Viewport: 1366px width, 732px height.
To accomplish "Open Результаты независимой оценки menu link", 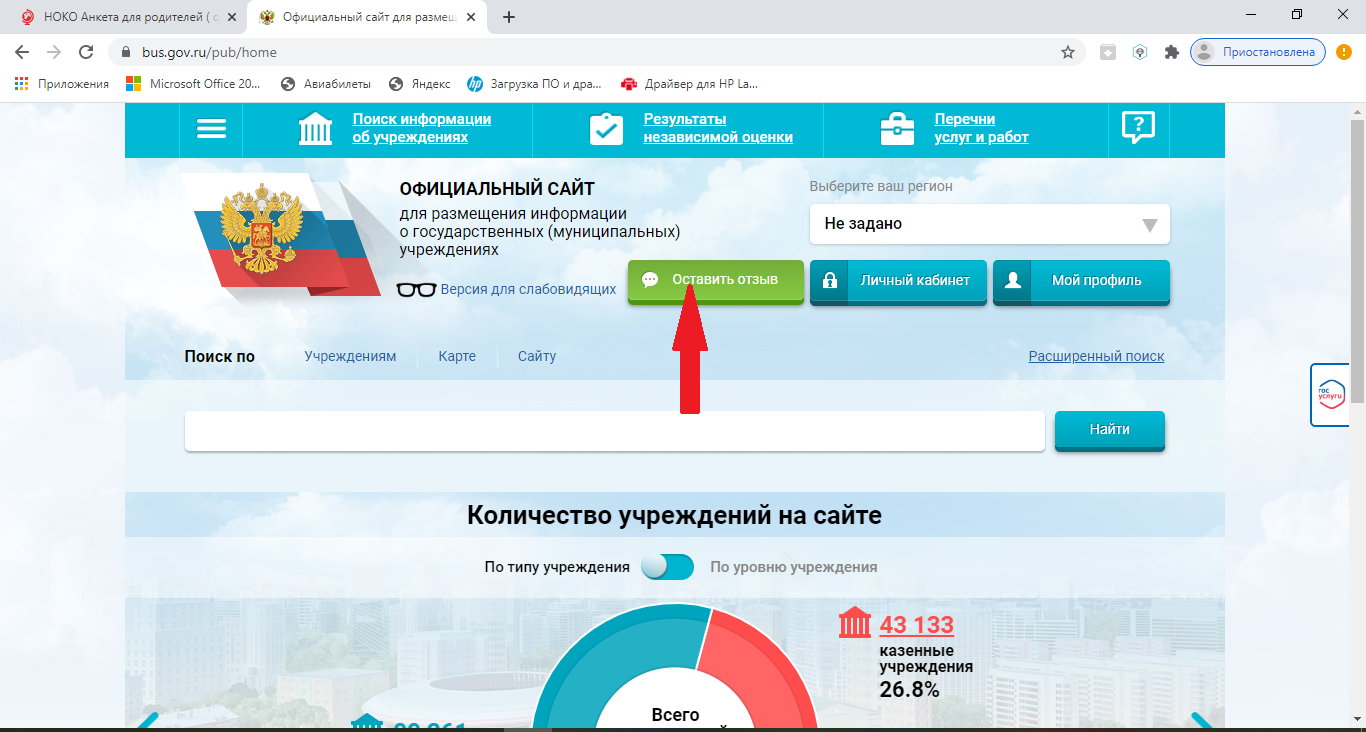I will 718,128.
